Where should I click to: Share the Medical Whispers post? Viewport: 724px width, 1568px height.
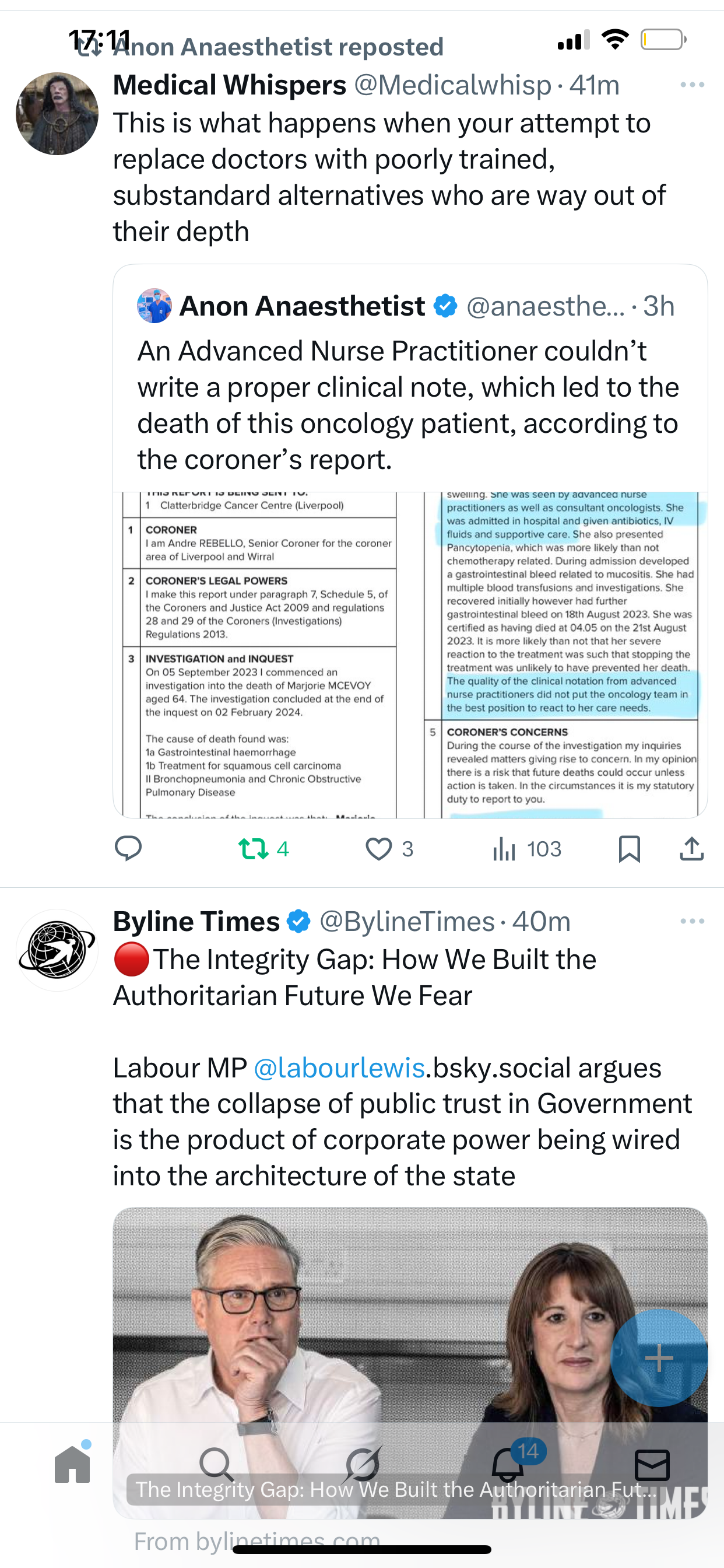691,849
